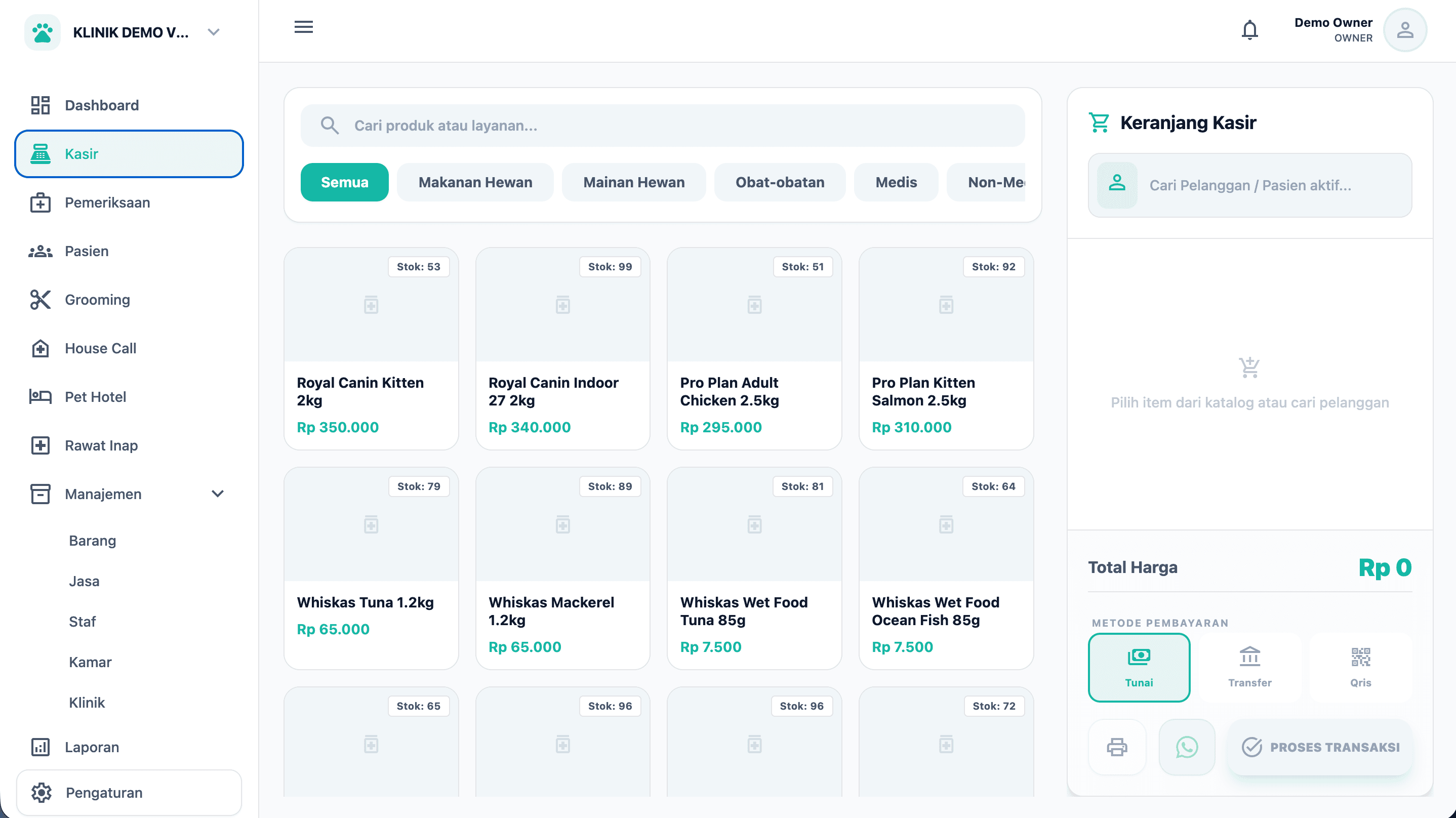The image size is (1456, 818).
Task: Click the empty cart add icon
Action: tap(1249, 367)
